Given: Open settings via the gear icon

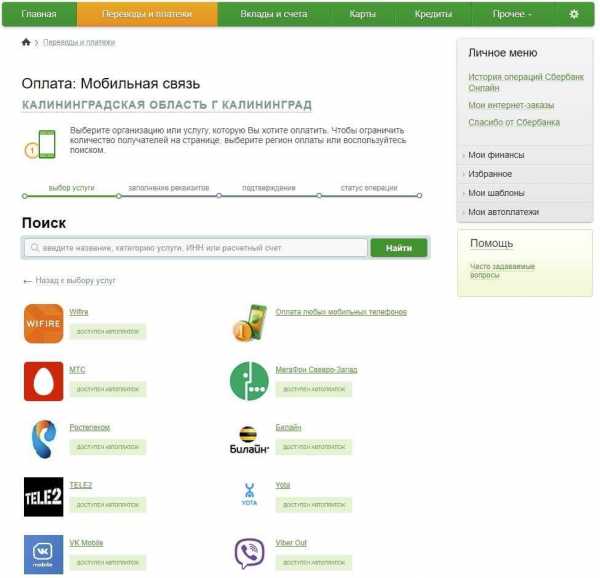Looking at the screenshot, I should click(x=573, y=14).
